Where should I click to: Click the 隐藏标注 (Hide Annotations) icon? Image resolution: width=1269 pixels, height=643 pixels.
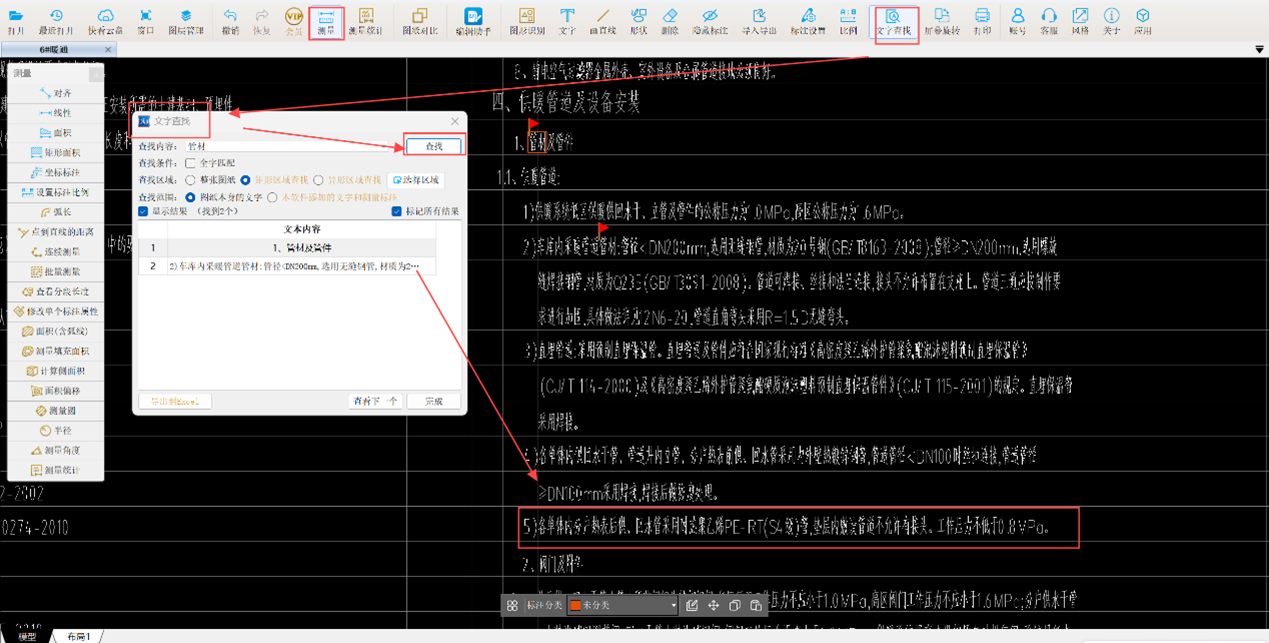709,22
